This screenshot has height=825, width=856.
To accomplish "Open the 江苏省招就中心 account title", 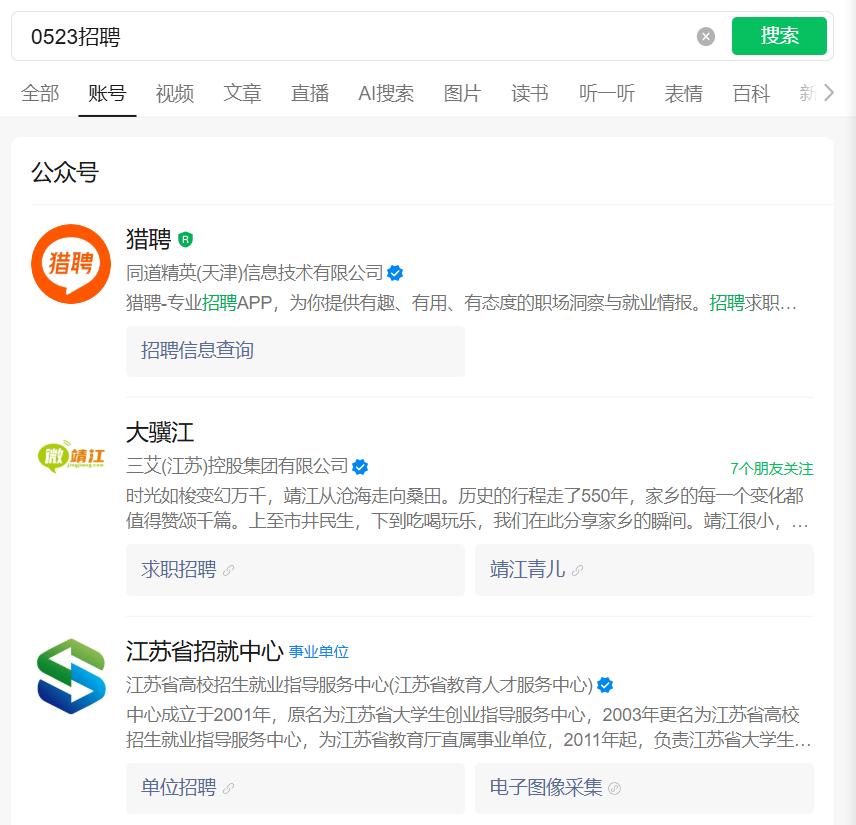I will pos(205,651).
